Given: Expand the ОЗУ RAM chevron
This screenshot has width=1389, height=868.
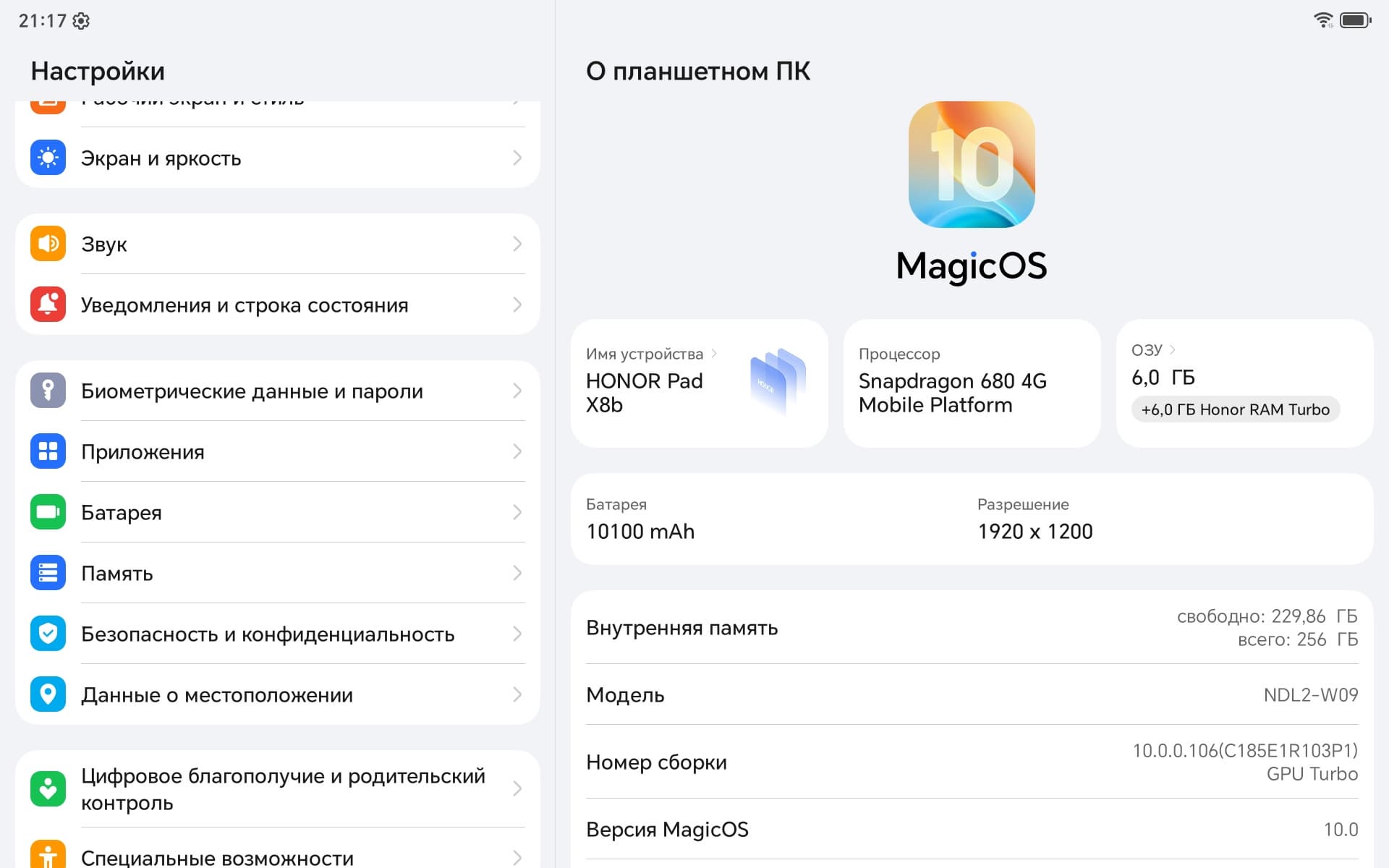Looking at the screenshot, I should tap(1173, 350).
